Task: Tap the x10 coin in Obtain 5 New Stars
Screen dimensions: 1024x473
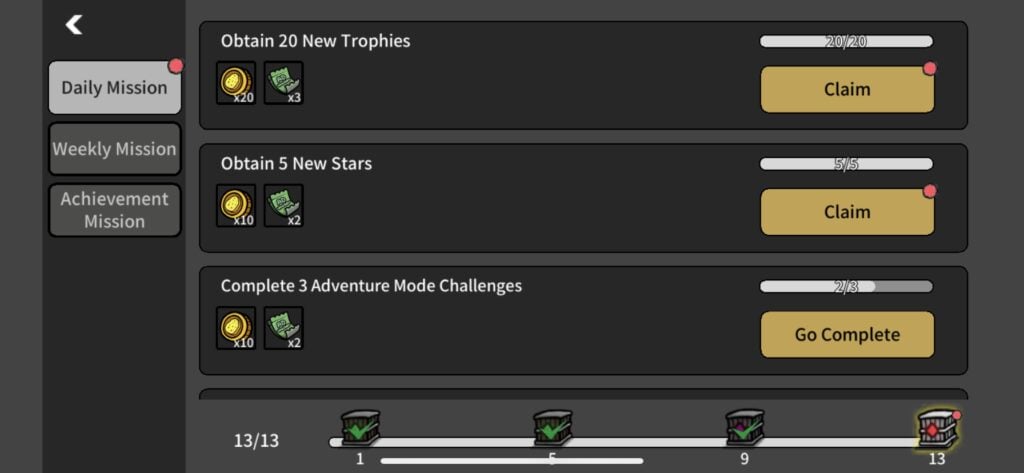Action: [236, 206]
